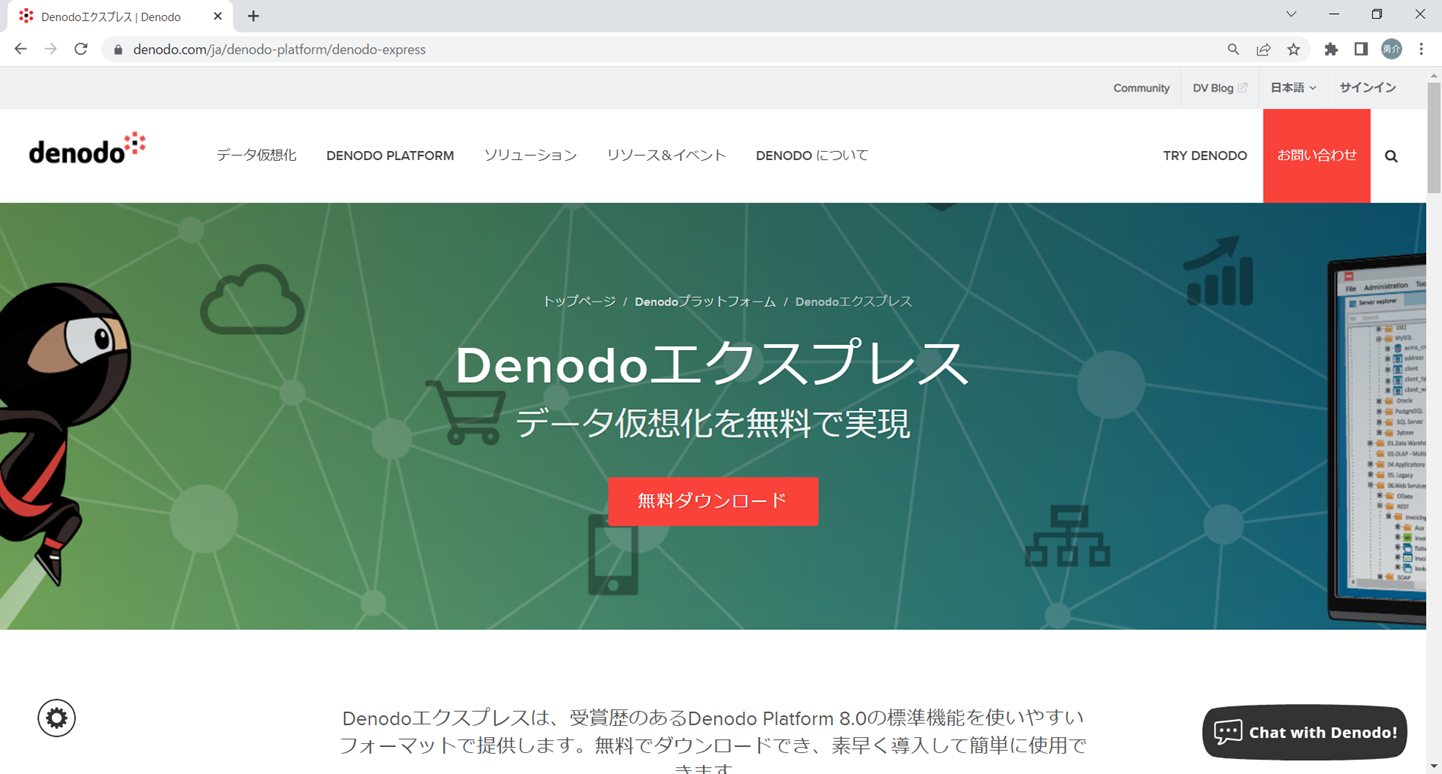Viewport: 1442px width, 774px height.
Task: Click the browser profile avatar badge
Action: (x=1390, y=48)
